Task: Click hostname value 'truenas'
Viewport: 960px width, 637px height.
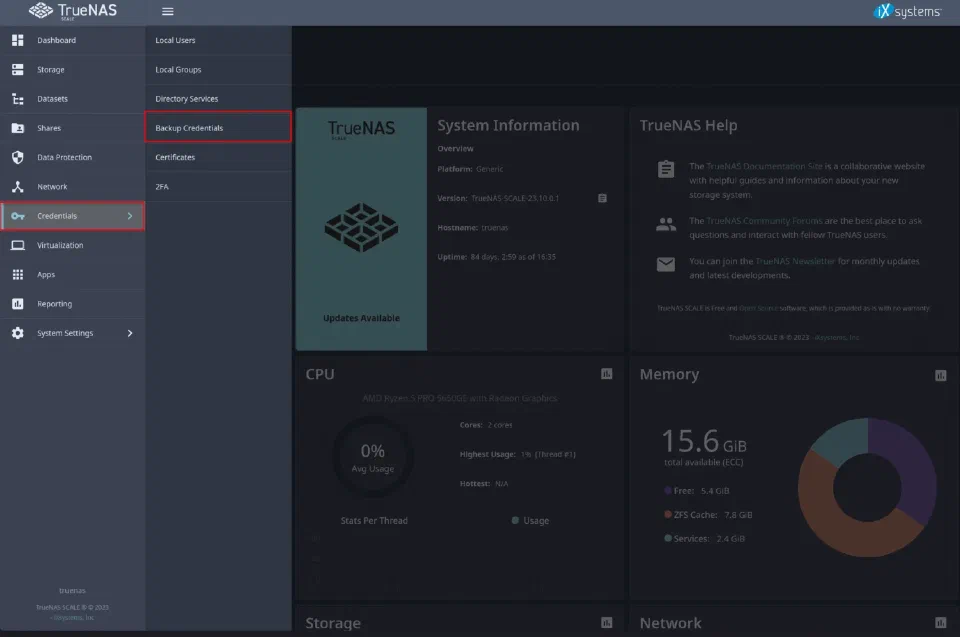Action: pyautogui.click(x=495, y=228)
